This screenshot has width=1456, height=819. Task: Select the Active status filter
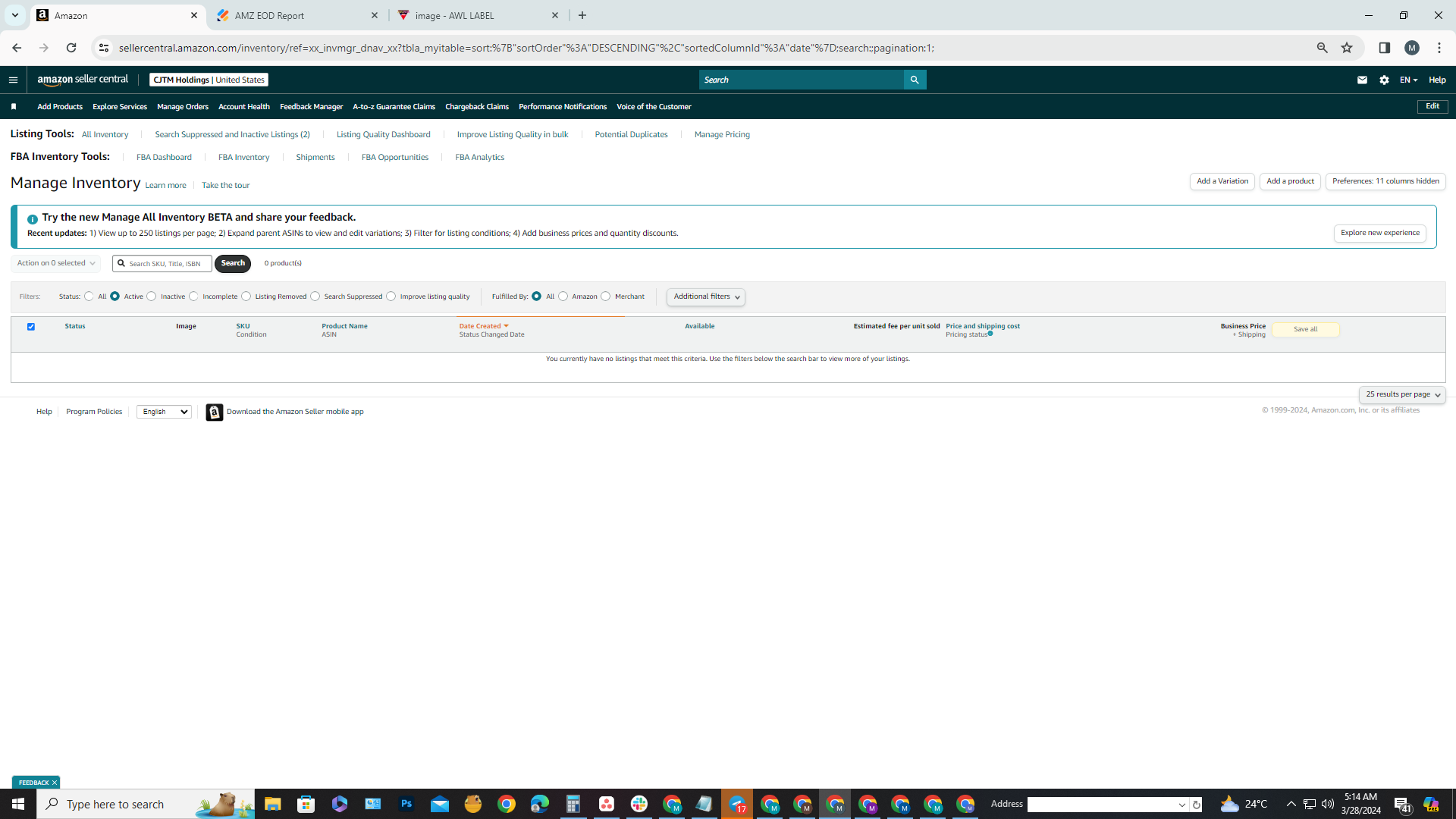(x=115, y=297)
